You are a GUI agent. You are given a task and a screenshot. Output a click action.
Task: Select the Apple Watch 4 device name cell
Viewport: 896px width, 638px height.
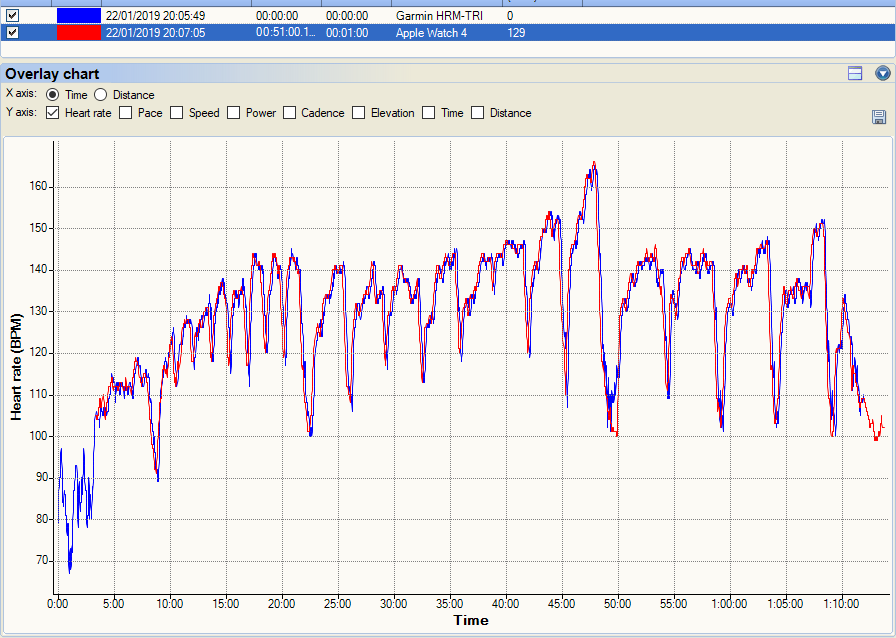pyautogui.click(x=431, y=33)
